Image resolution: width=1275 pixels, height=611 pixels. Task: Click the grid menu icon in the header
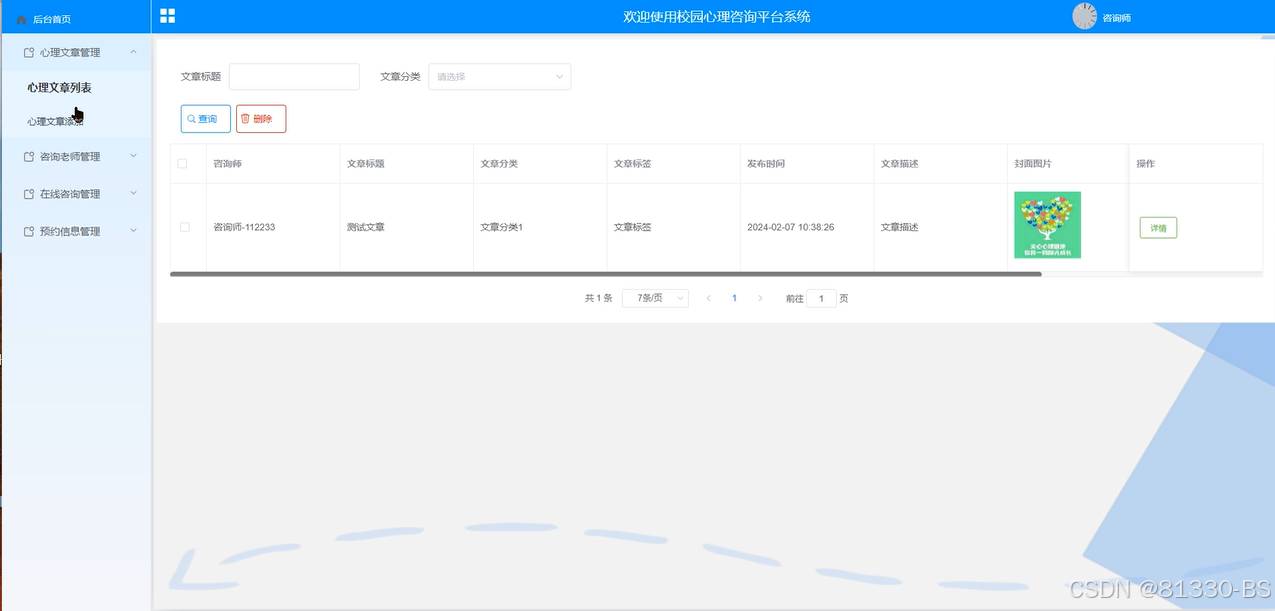pos(168,16)
